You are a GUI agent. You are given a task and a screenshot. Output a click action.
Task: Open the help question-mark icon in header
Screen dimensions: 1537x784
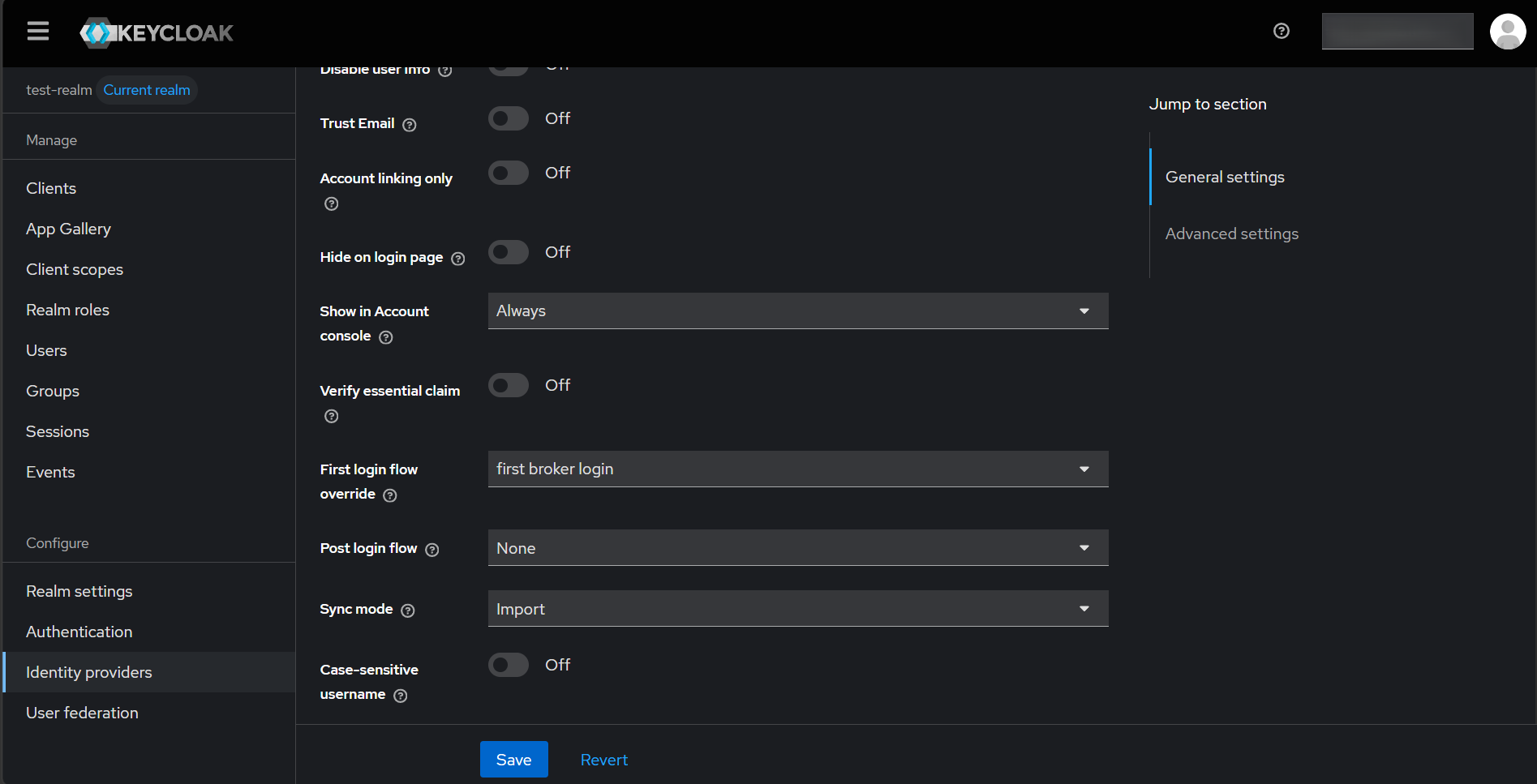tap(1282, 31)
